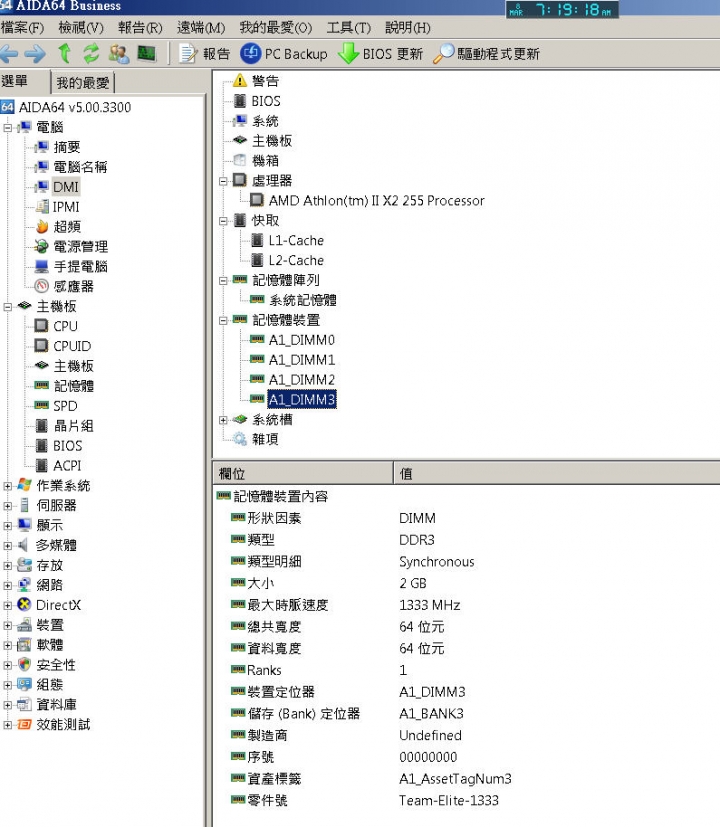Open the 檢視(V) menu
Screen dimensions: 720x827
point(81,27)
